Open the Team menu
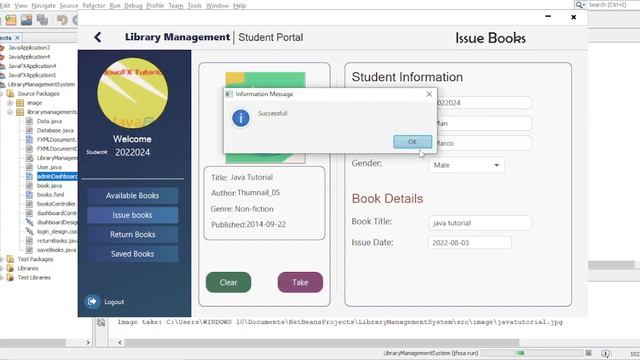The height and width of the screenshot is (360, 640). click(x=176, y=6)
